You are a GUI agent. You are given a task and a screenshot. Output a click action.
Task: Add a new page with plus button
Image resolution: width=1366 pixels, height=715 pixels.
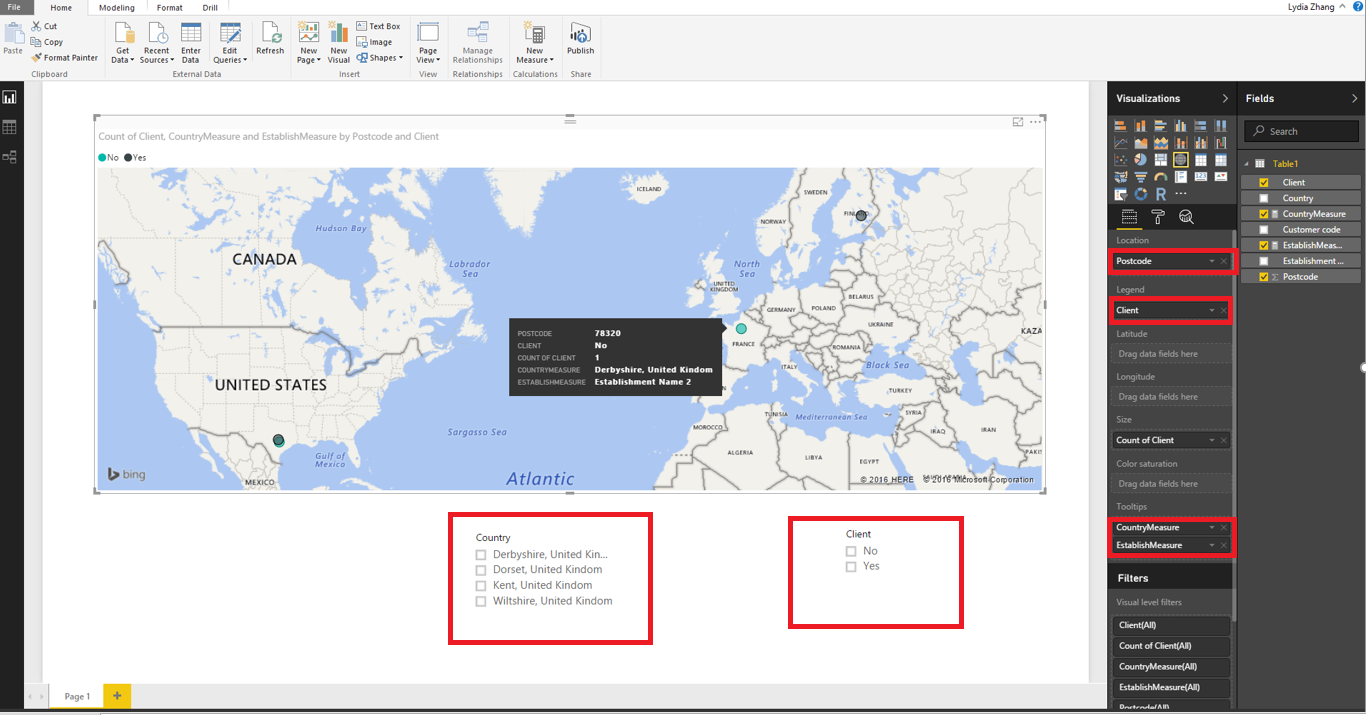(x=117, y=696)
